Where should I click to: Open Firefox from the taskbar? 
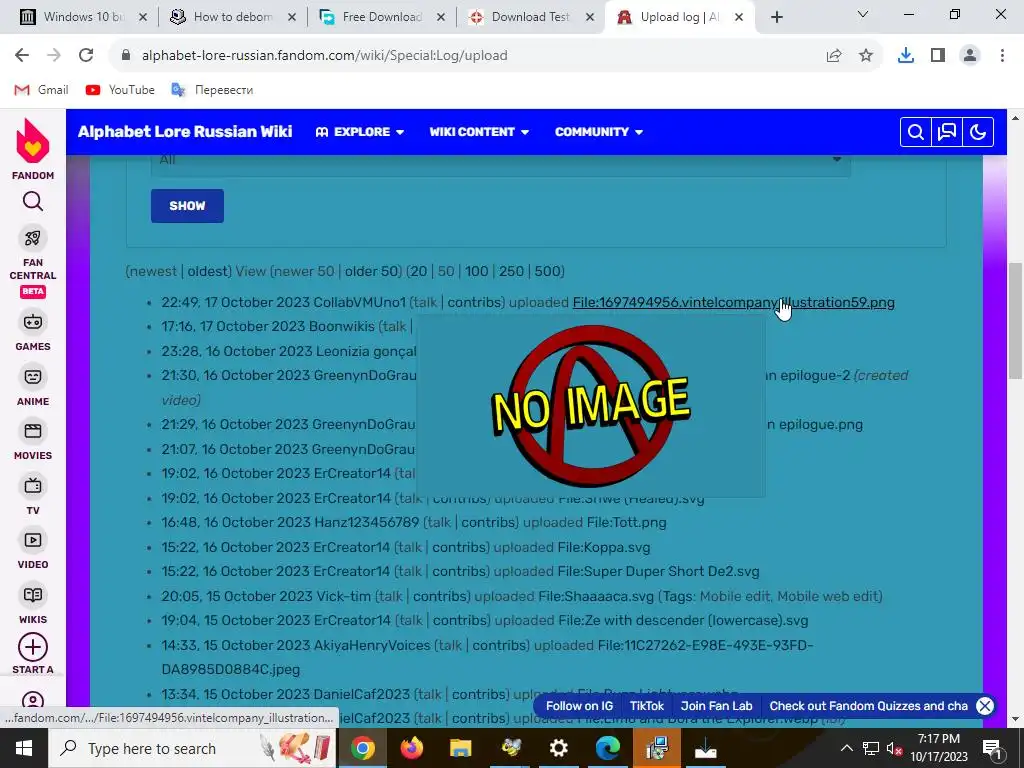point(411,748)
